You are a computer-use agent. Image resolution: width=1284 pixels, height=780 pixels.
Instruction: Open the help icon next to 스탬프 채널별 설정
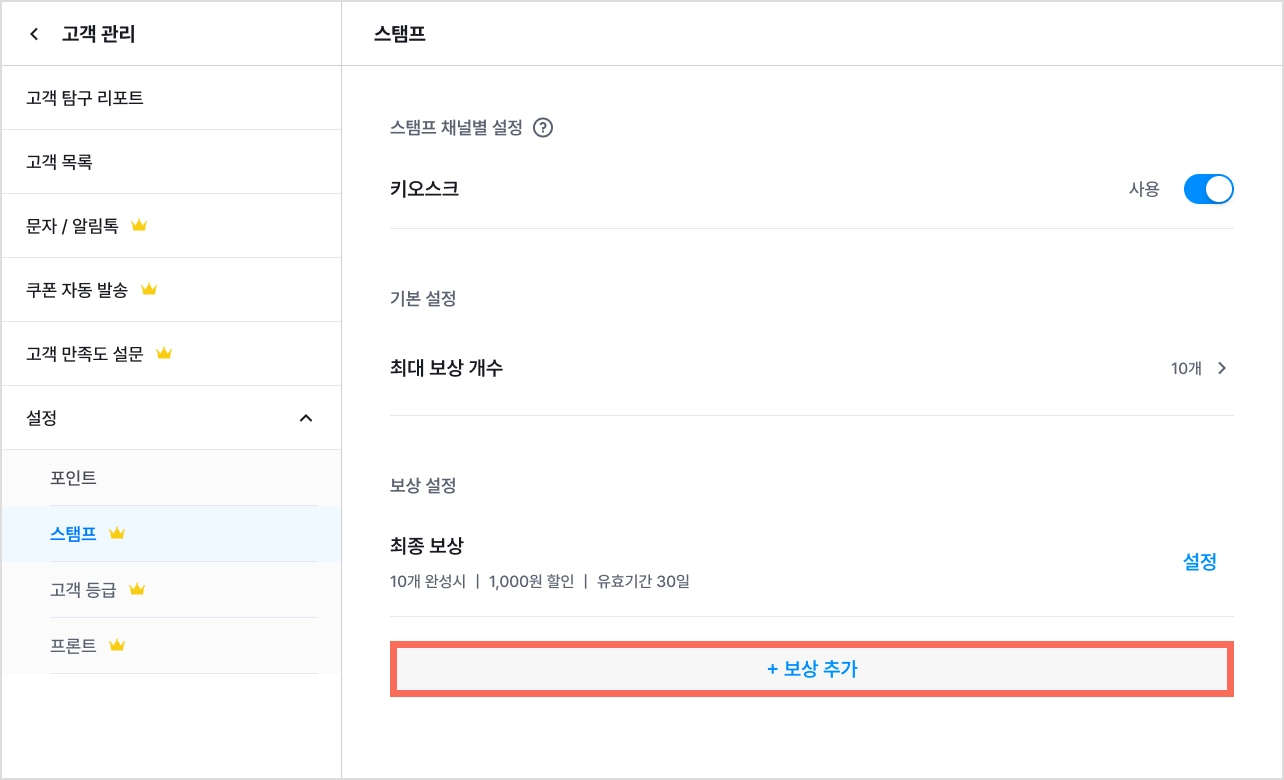click(543, 128)
